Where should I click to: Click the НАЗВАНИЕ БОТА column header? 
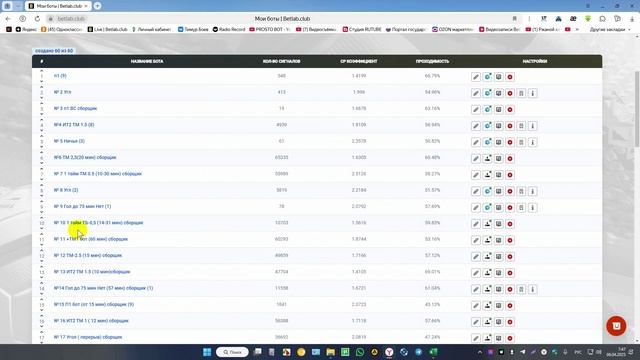147,61
